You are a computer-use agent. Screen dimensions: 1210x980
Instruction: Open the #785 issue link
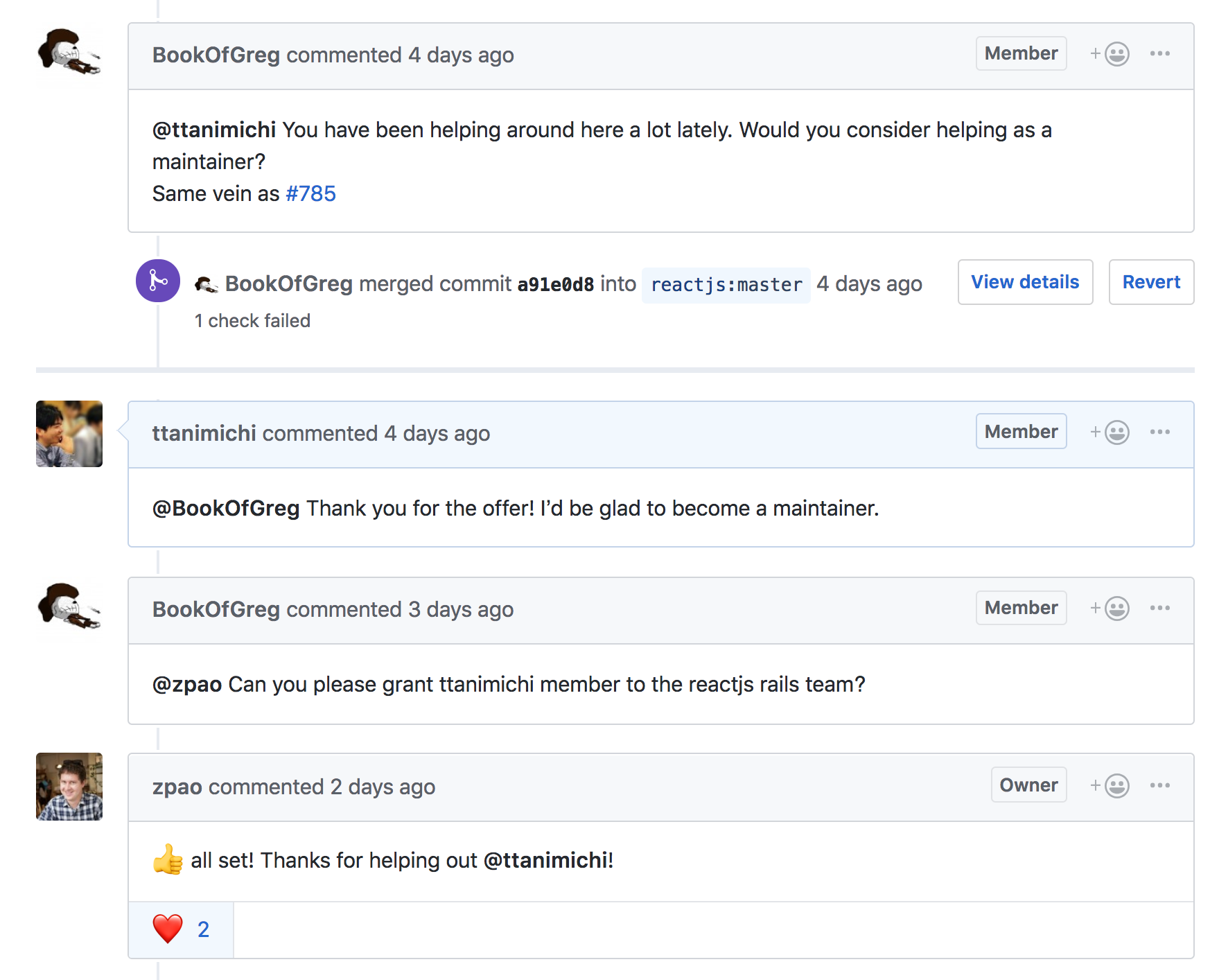coord(310,194)
